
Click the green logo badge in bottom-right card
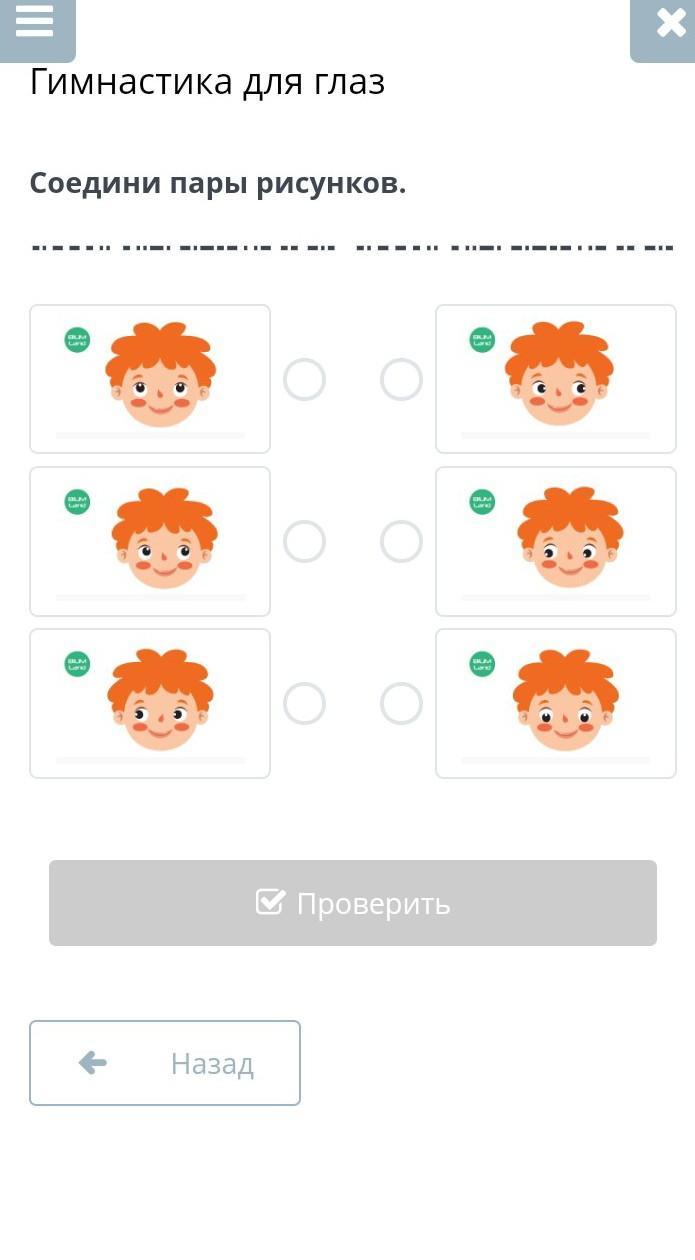[482, 664]
